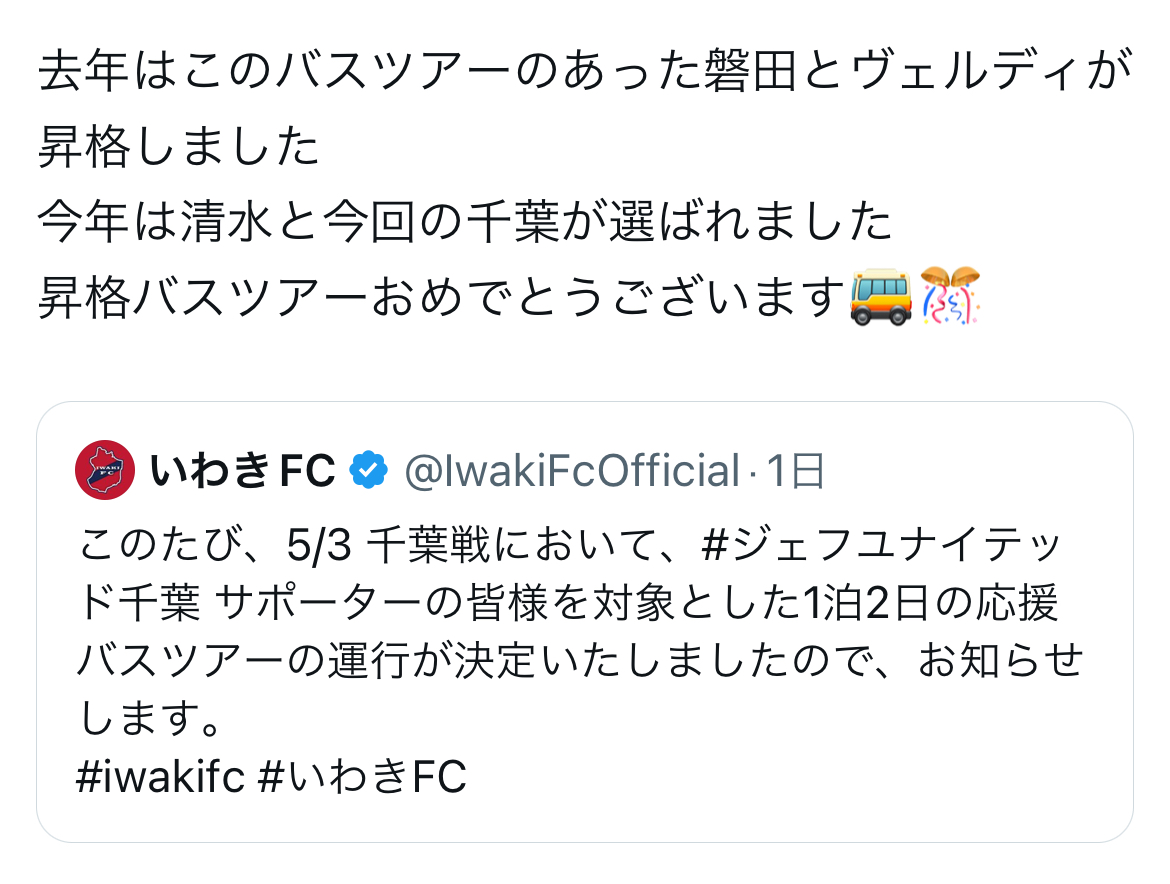The image size is (1170, 884).
Task: Open the いわきFC round crest avatar
Action: 104,470
